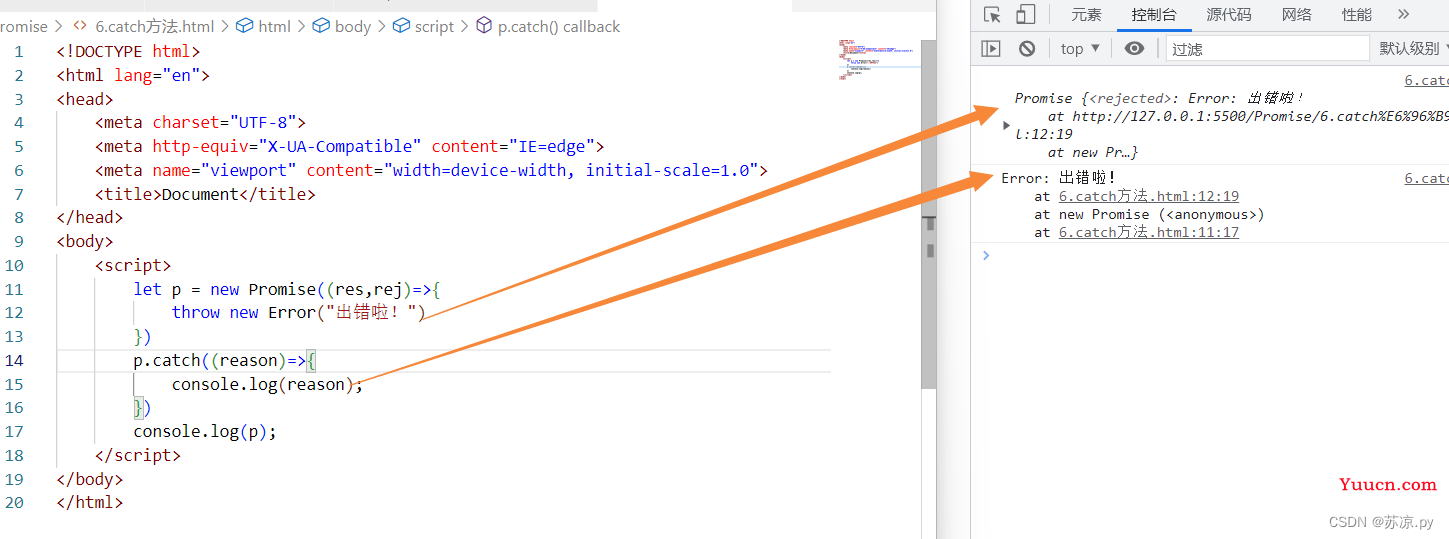1449x539 pixels.
Task: Click the 'at new Promise (<anonymous>)' stack line
Action: tap(1150, 214)
